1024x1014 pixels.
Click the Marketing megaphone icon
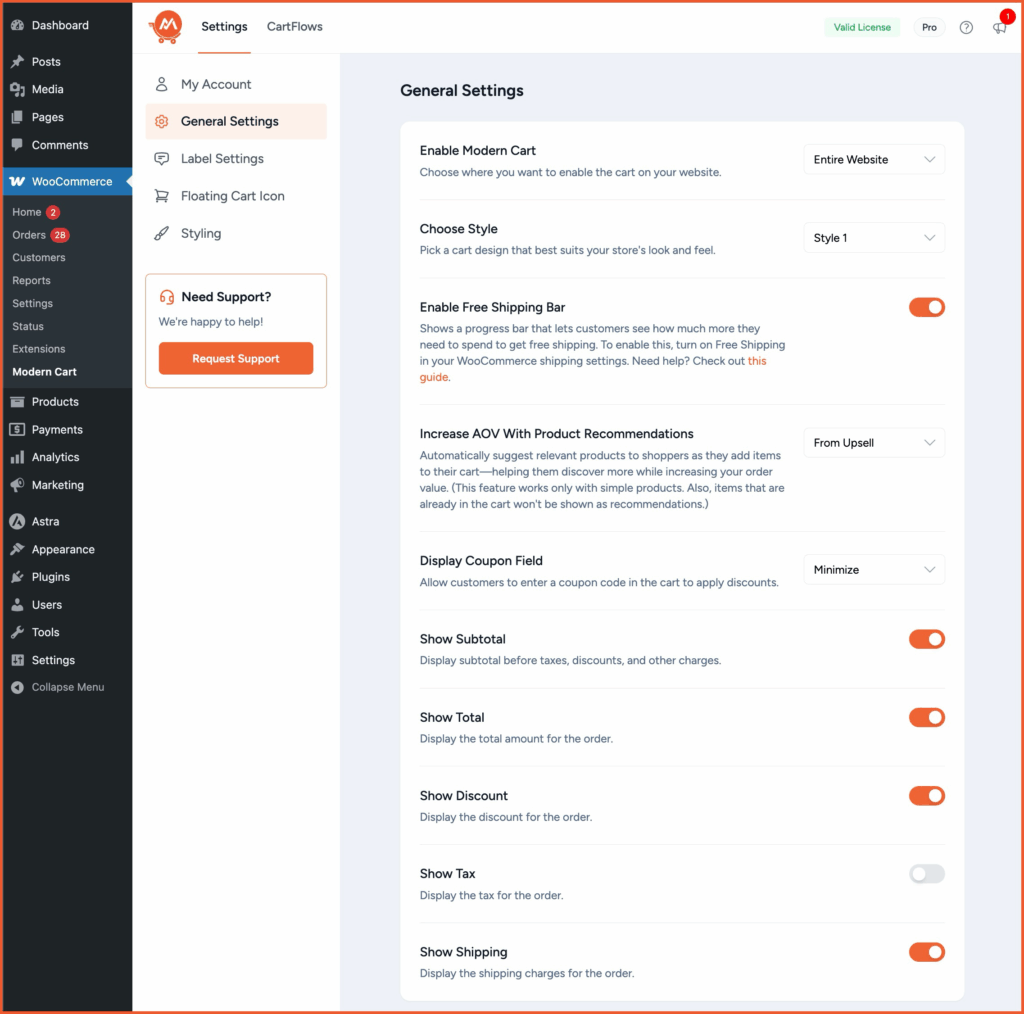[18, 485]
